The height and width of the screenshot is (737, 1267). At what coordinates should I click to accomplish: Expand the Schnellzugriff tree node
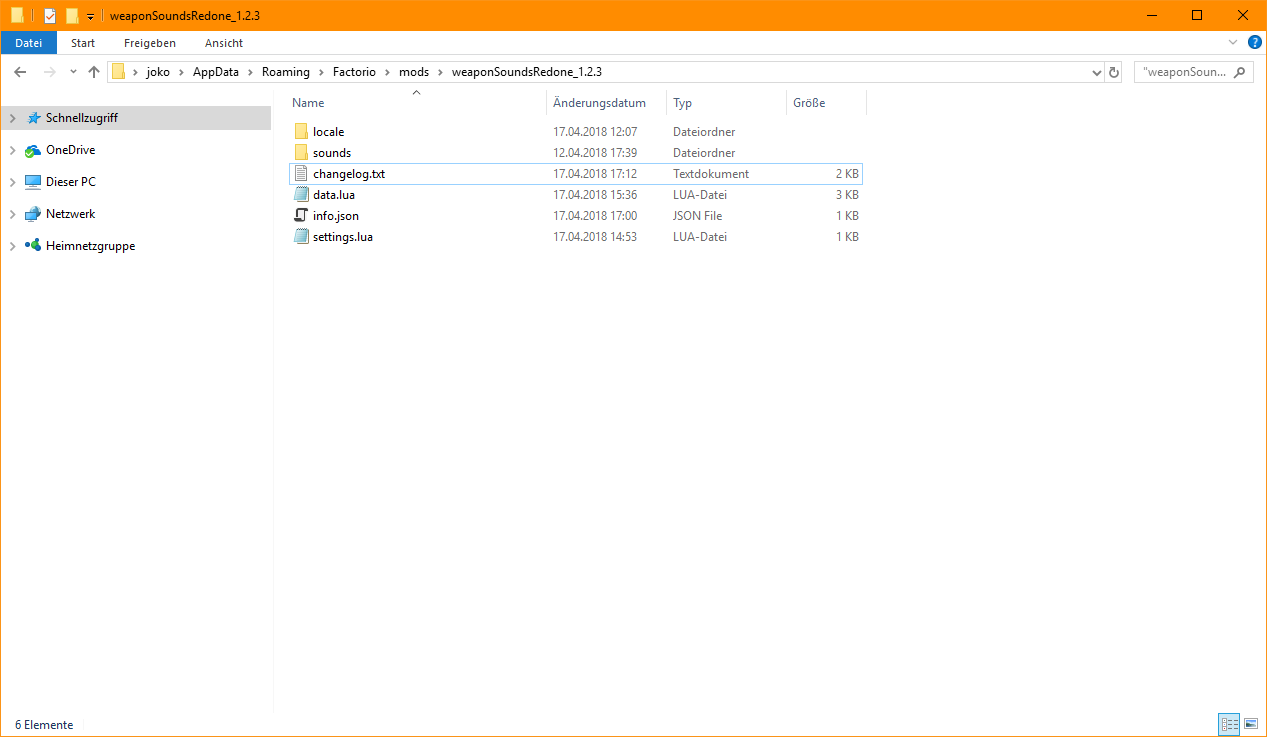click(12, 118)
